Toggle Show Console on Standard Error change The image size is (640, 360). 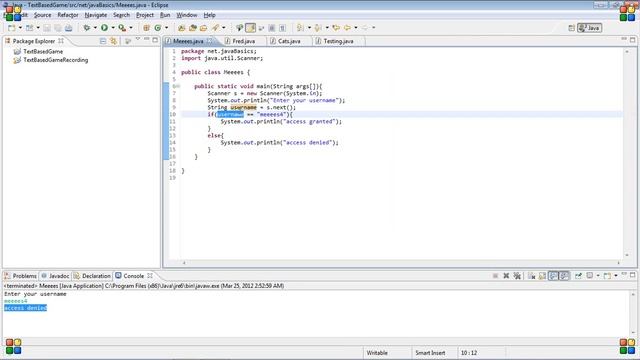click(x=564, y=276)
